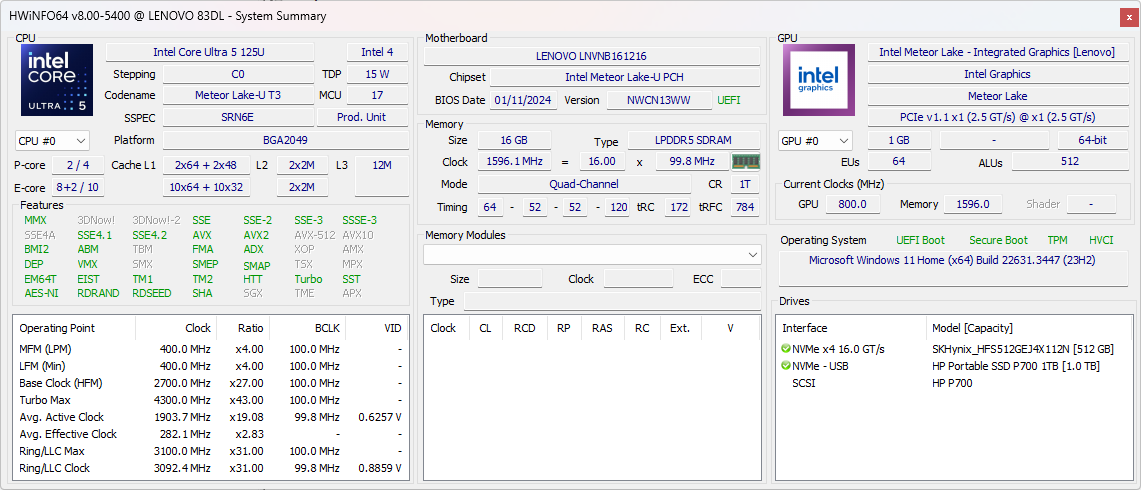
Task: Select the SKHynix_HFS512GEJ4X112N drive entry
Action: pos(954,349)
